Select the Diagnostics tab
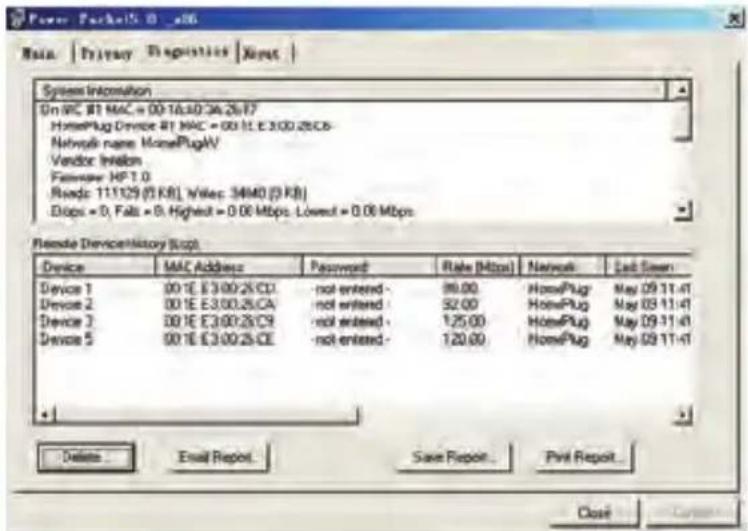The width and height of the screenshot is (748, 531). [x=188, y=52]
